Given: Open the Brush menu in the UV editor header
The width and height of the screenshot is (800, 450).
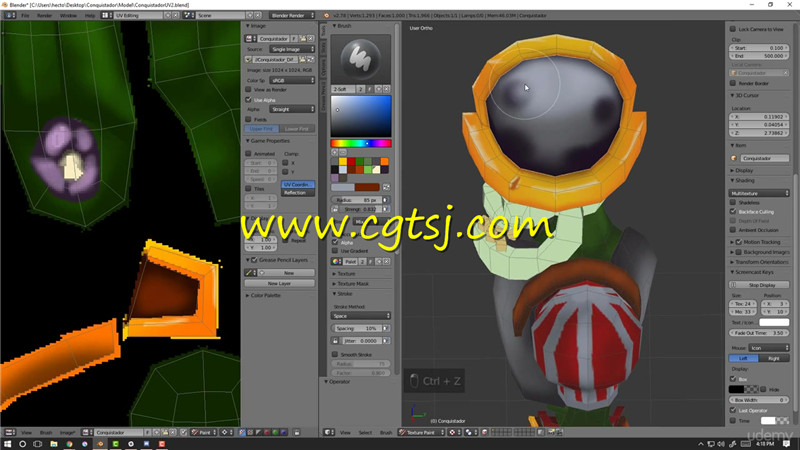Looking at the screenshot, I should coord(46,432).
